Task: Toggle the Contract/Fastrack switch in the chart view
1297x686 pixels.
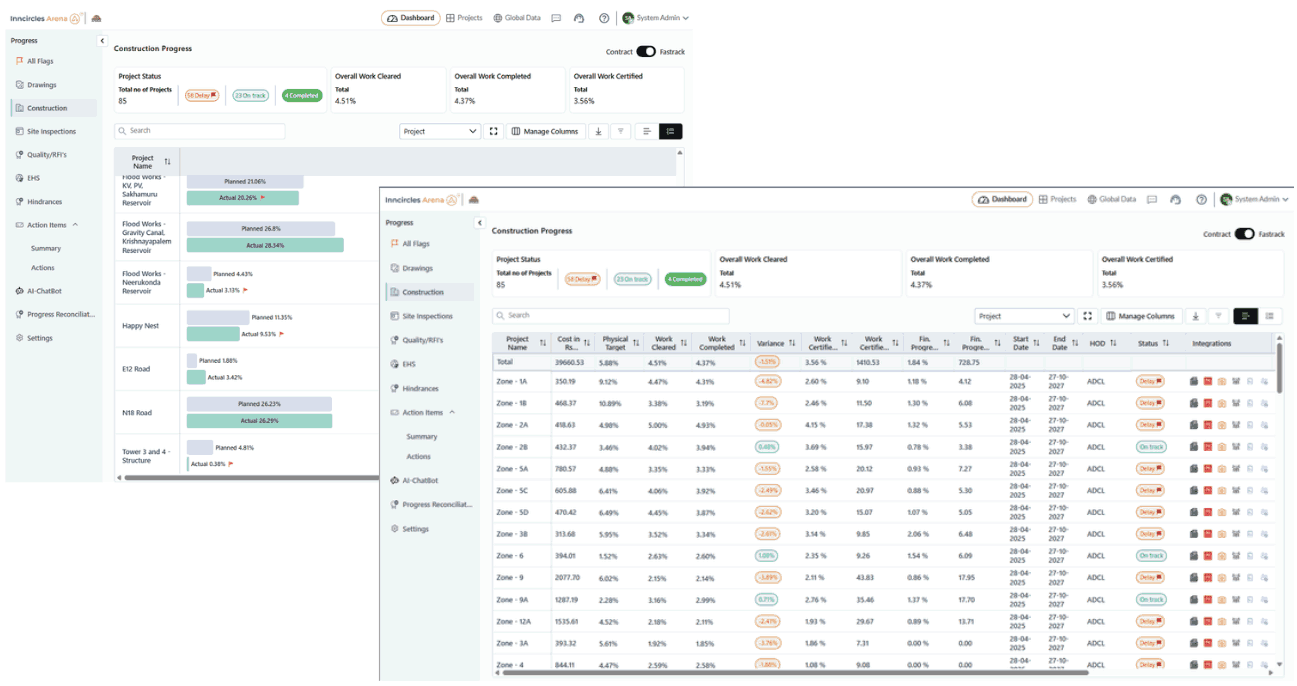Action: point(646,52)
